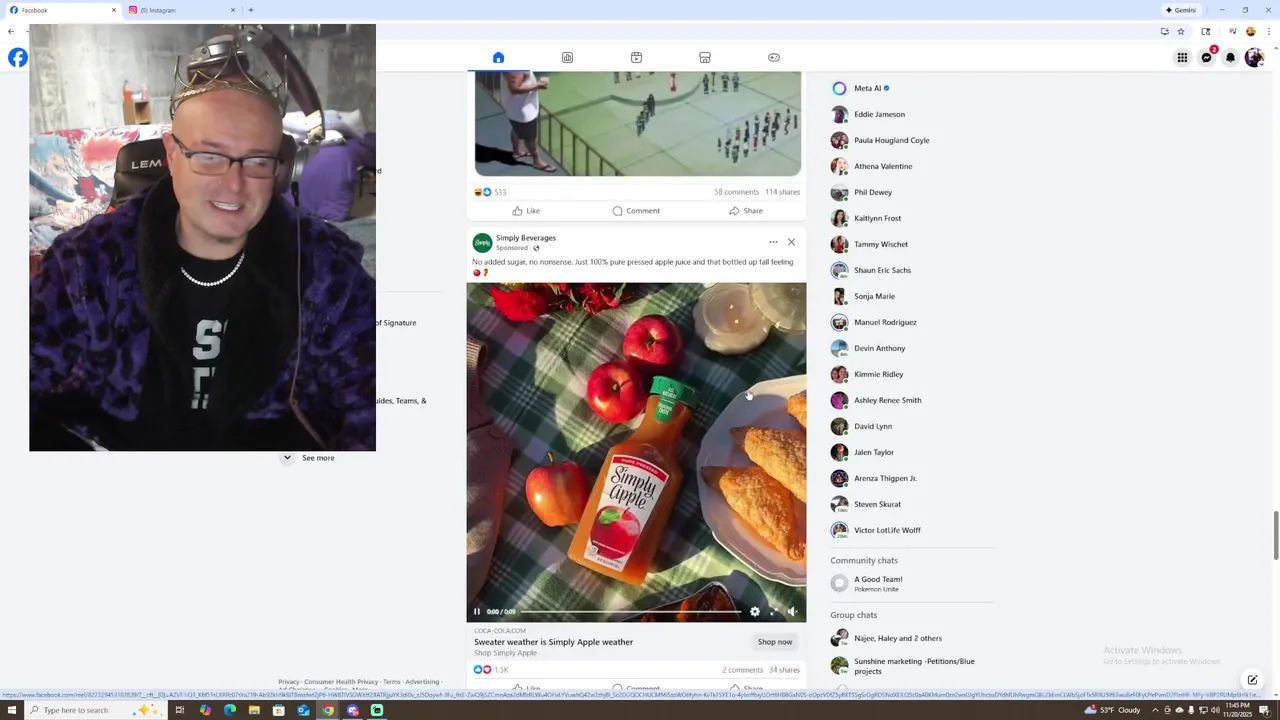
Task: Start a new message with the compose icon
Action: point(1252,680)
